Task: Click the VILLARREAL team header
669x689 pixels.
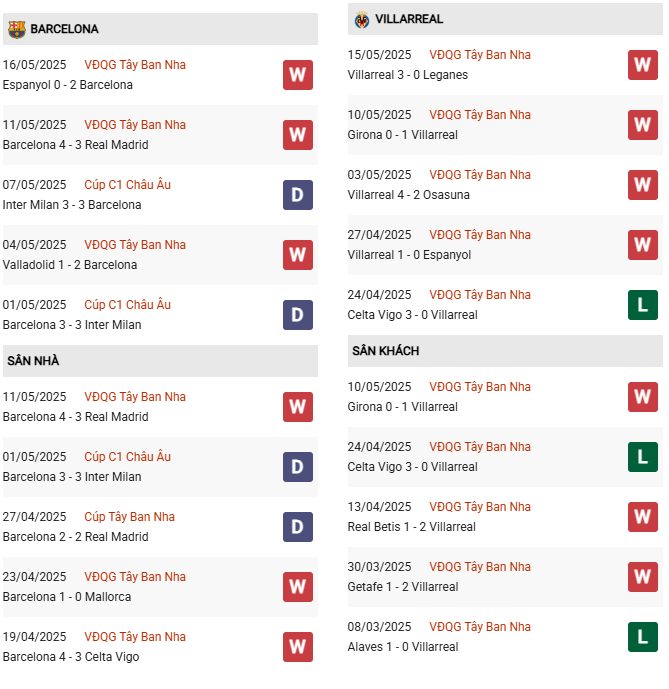Action: pos(505,19)
